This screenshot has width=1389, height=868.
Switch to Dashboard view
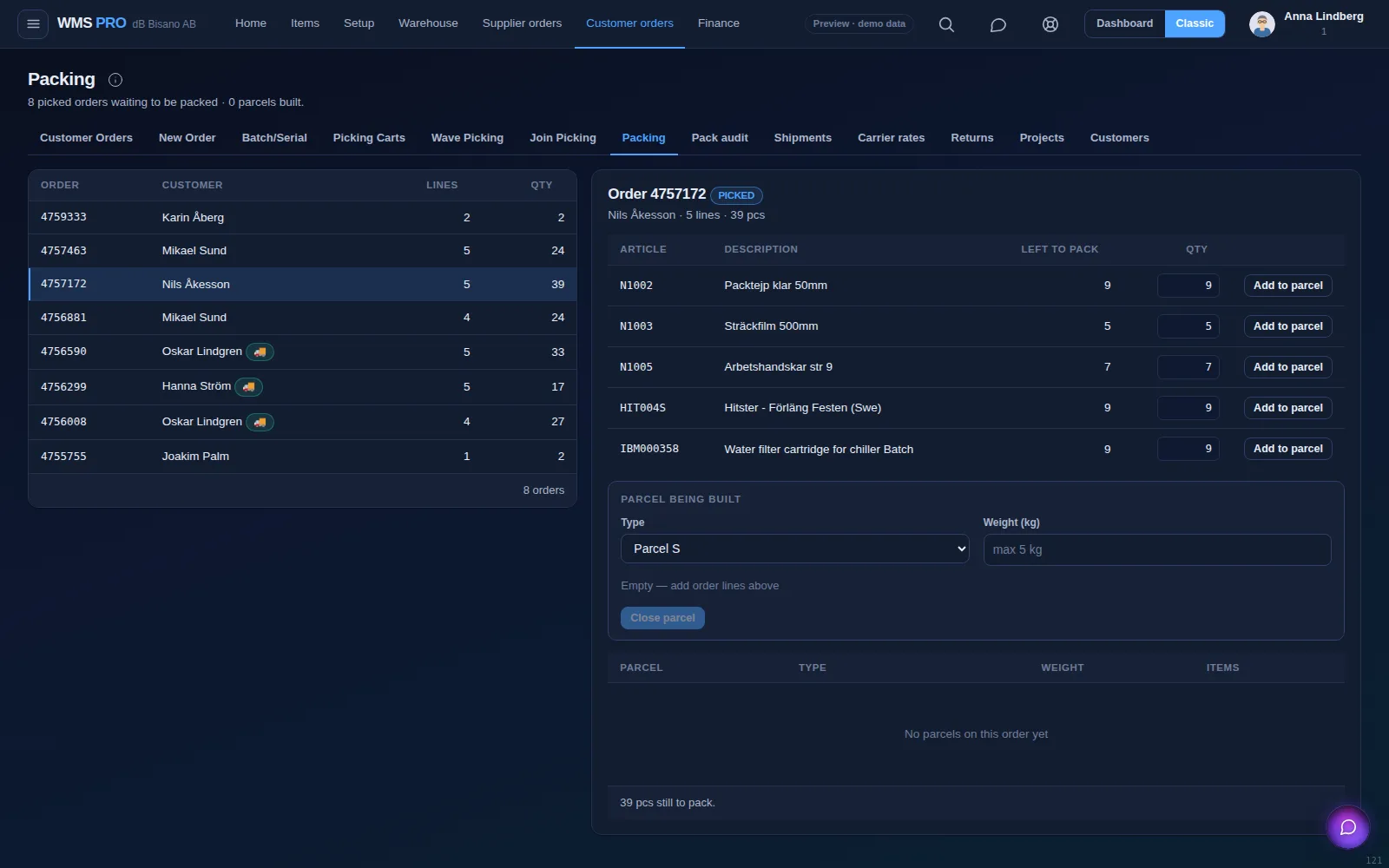(x=1124, y=23)
